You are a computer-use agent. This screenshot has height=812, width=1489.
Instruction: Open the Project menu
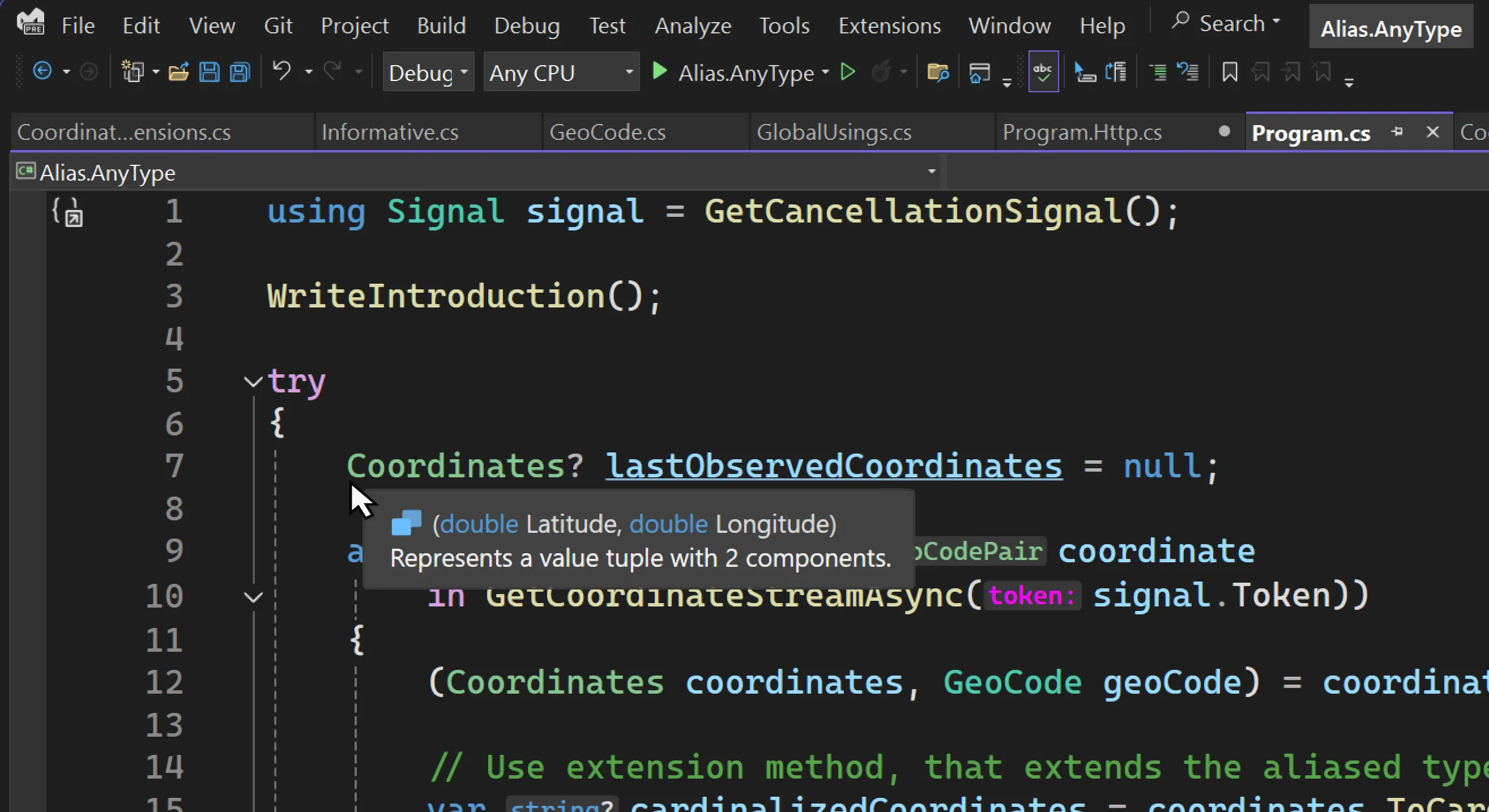pos(355,25)
